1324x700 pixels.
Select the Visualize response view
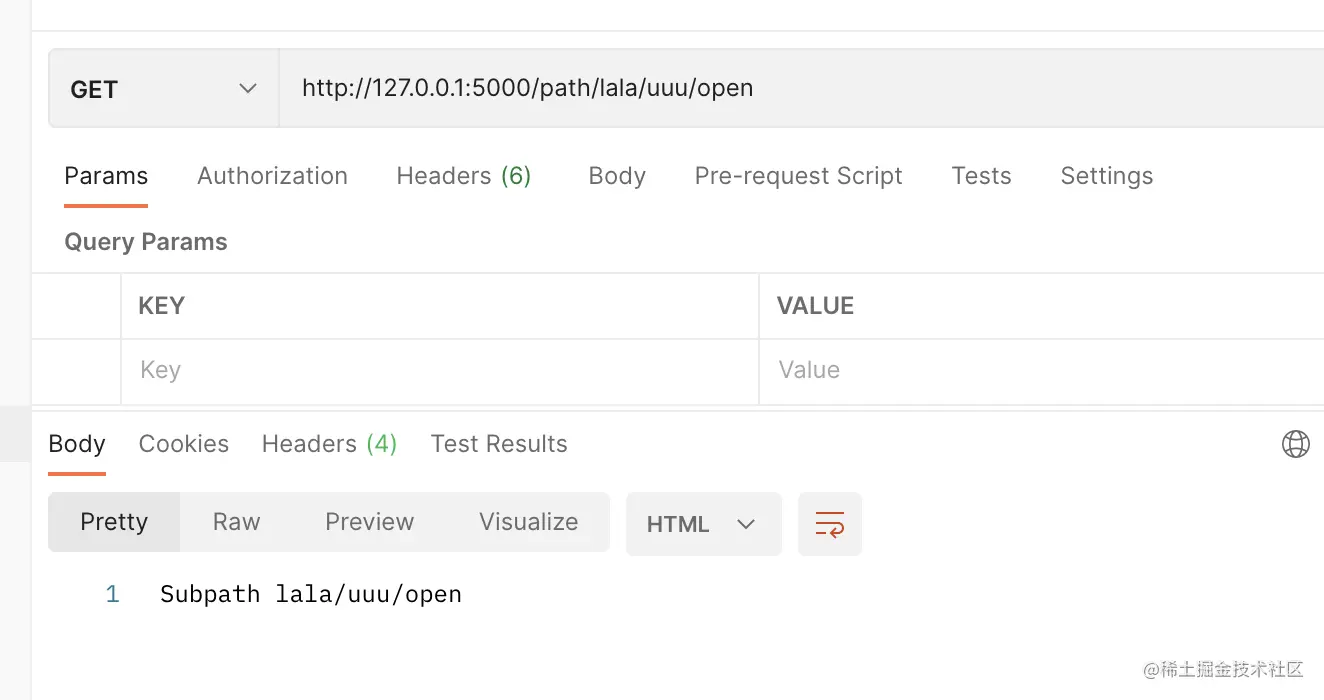[528, 522]
